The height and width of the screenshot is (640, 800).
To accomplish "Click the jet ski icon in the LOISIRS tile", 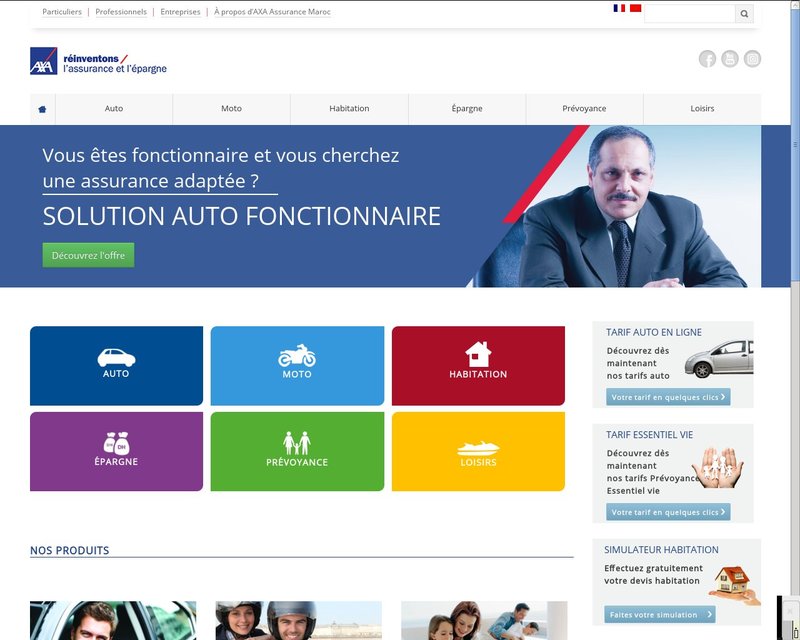I will (x=478, y=449).
